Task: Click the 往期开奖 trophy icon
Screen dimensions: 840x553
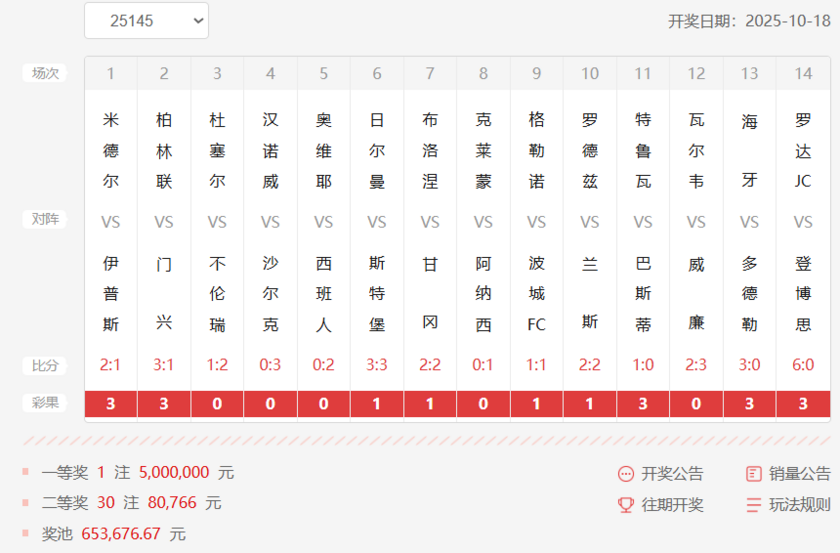Action: (626, 505)
